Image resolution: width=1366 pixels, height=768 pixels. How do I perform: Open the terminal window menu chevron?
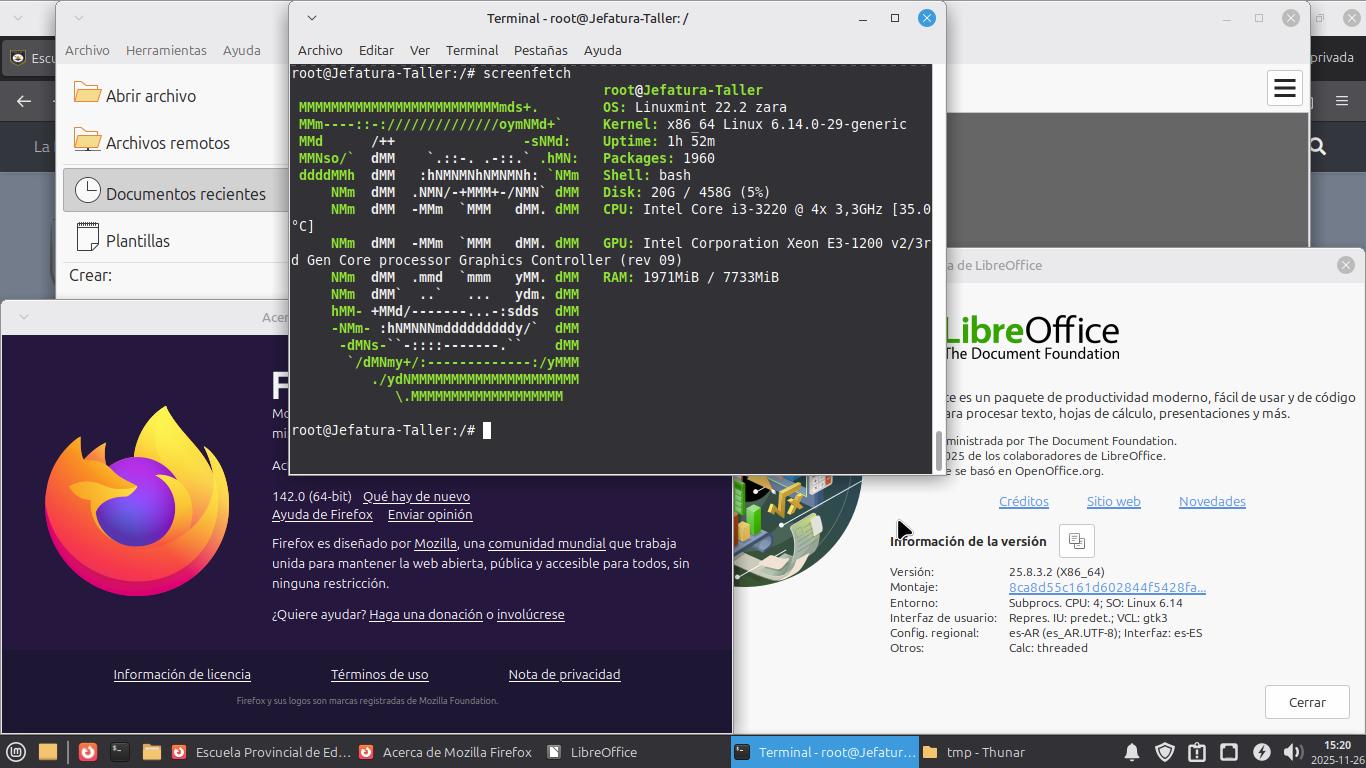[312, 18]
